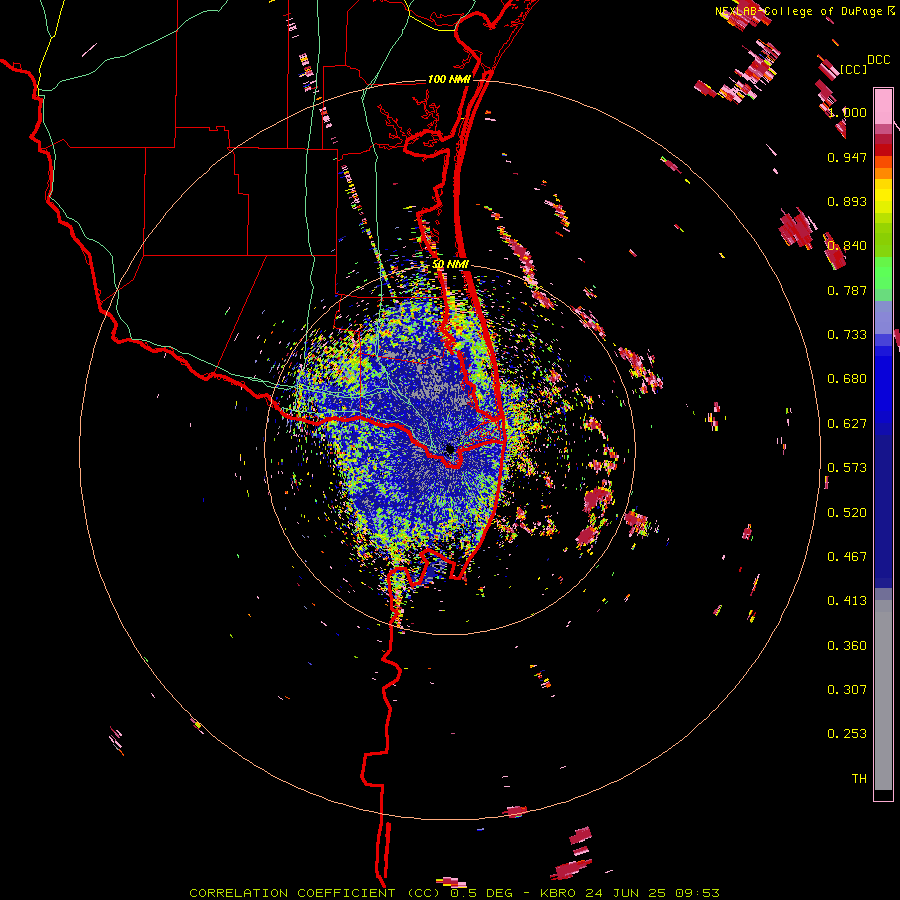Click the 100 NMI range ring label
The height and width of the screenshot is (900, 900).
(449, 79)
